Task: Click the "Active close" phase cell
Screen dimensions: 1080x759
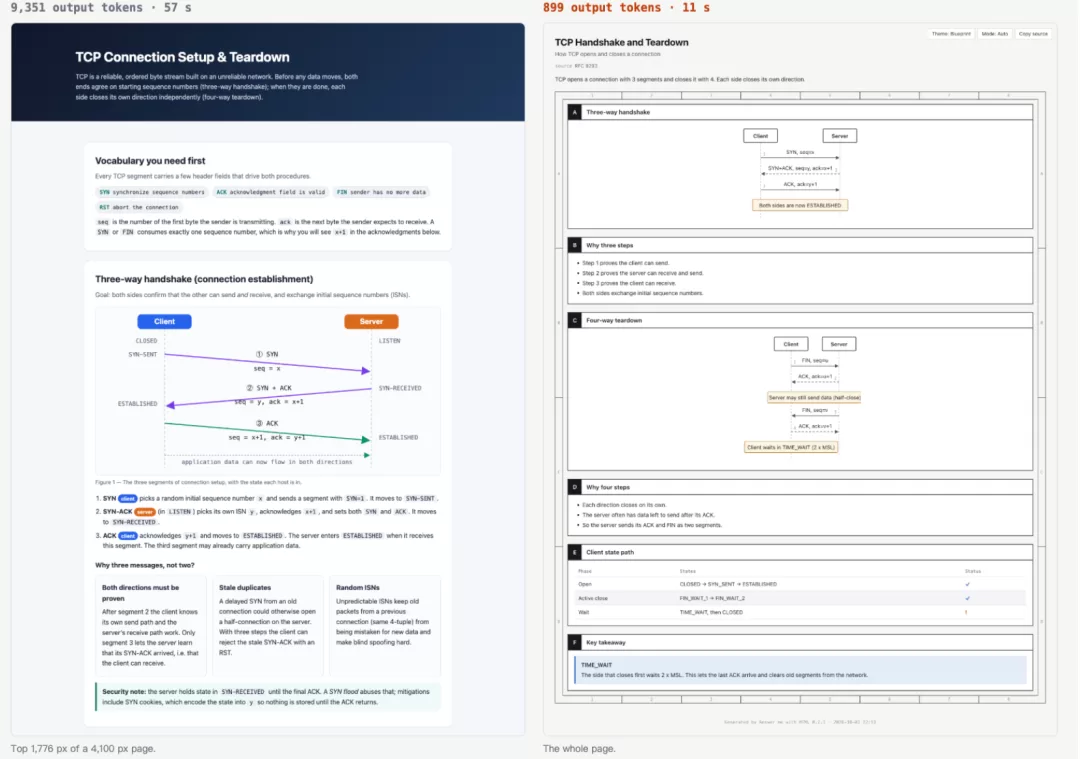Action: 592,599
